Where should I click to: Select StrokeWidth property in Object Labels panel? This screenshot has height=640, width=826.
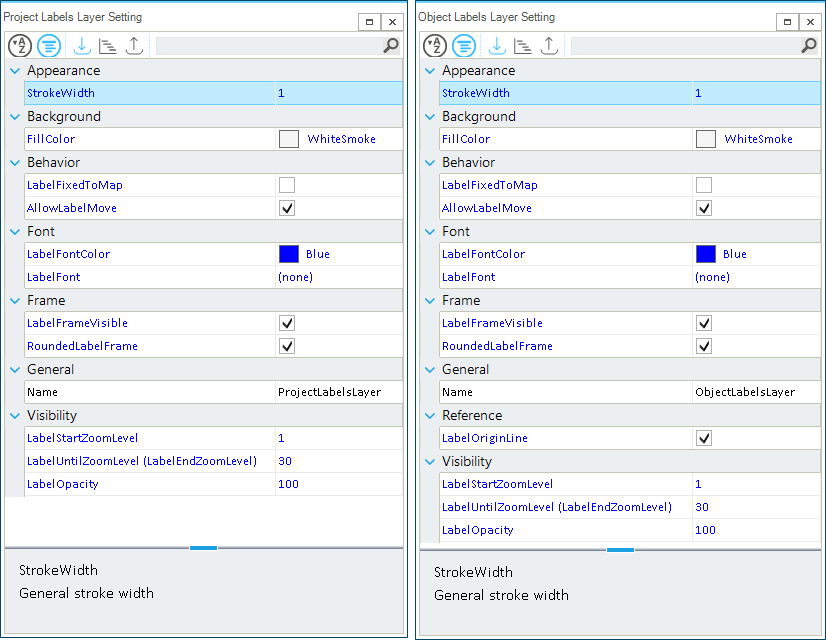[x=476, y=93]
